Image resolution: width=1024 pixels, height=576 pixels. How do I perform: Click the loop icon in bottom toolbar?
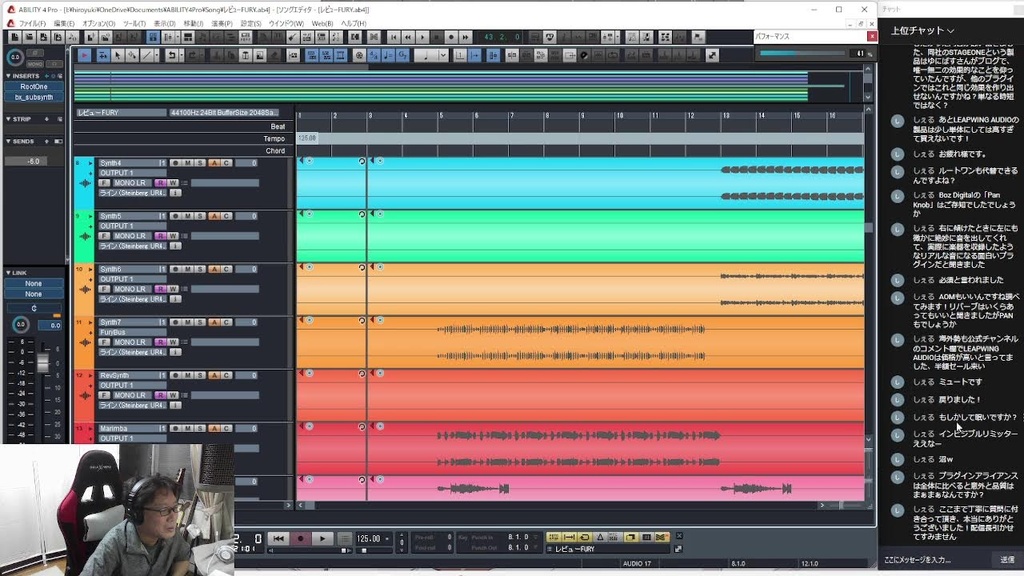[585, 538]
